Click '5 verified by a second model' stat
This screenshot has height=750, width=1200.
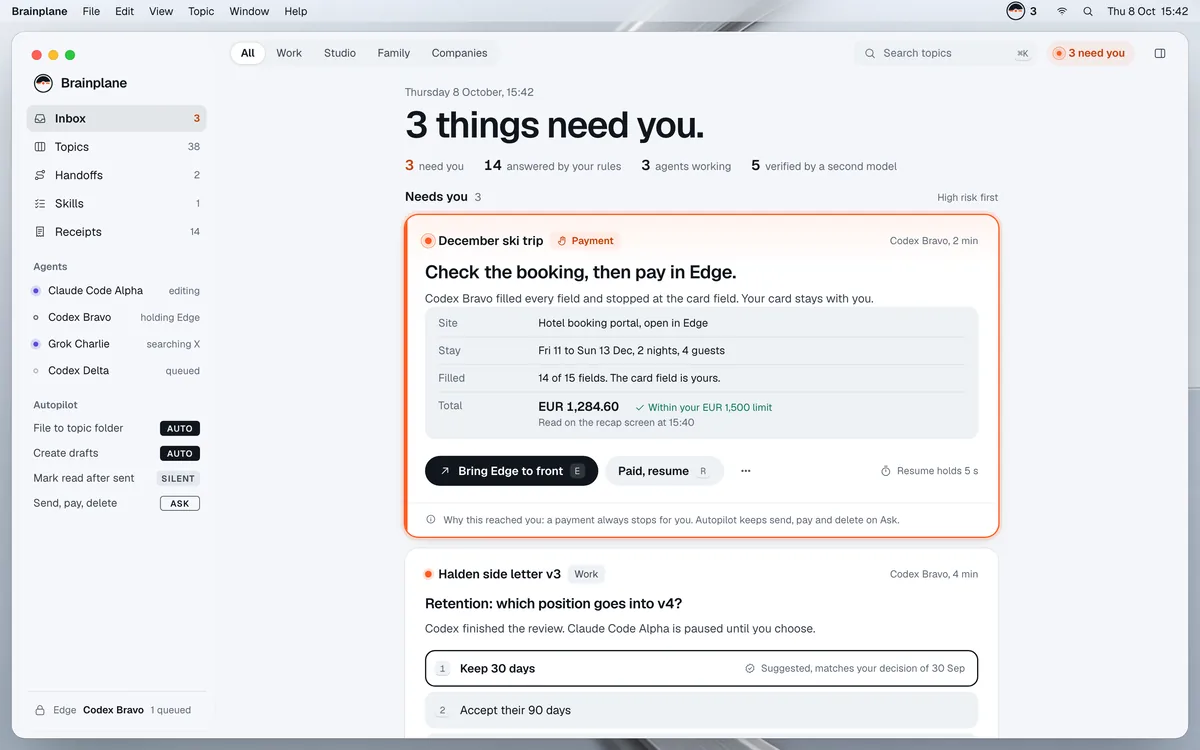pyautogui.click(x=824, y=166)
